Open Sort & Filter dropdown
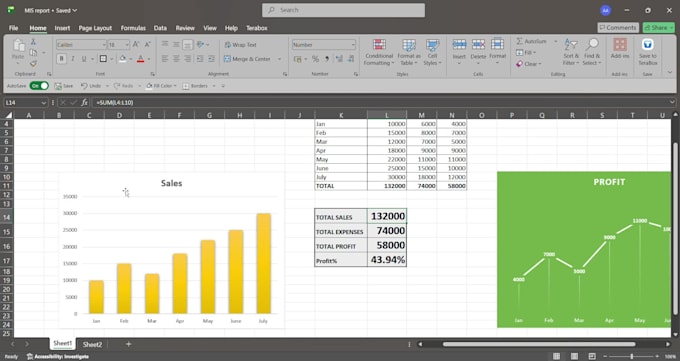This screenshot has width=680, height=361. click(x=571, y=52)
